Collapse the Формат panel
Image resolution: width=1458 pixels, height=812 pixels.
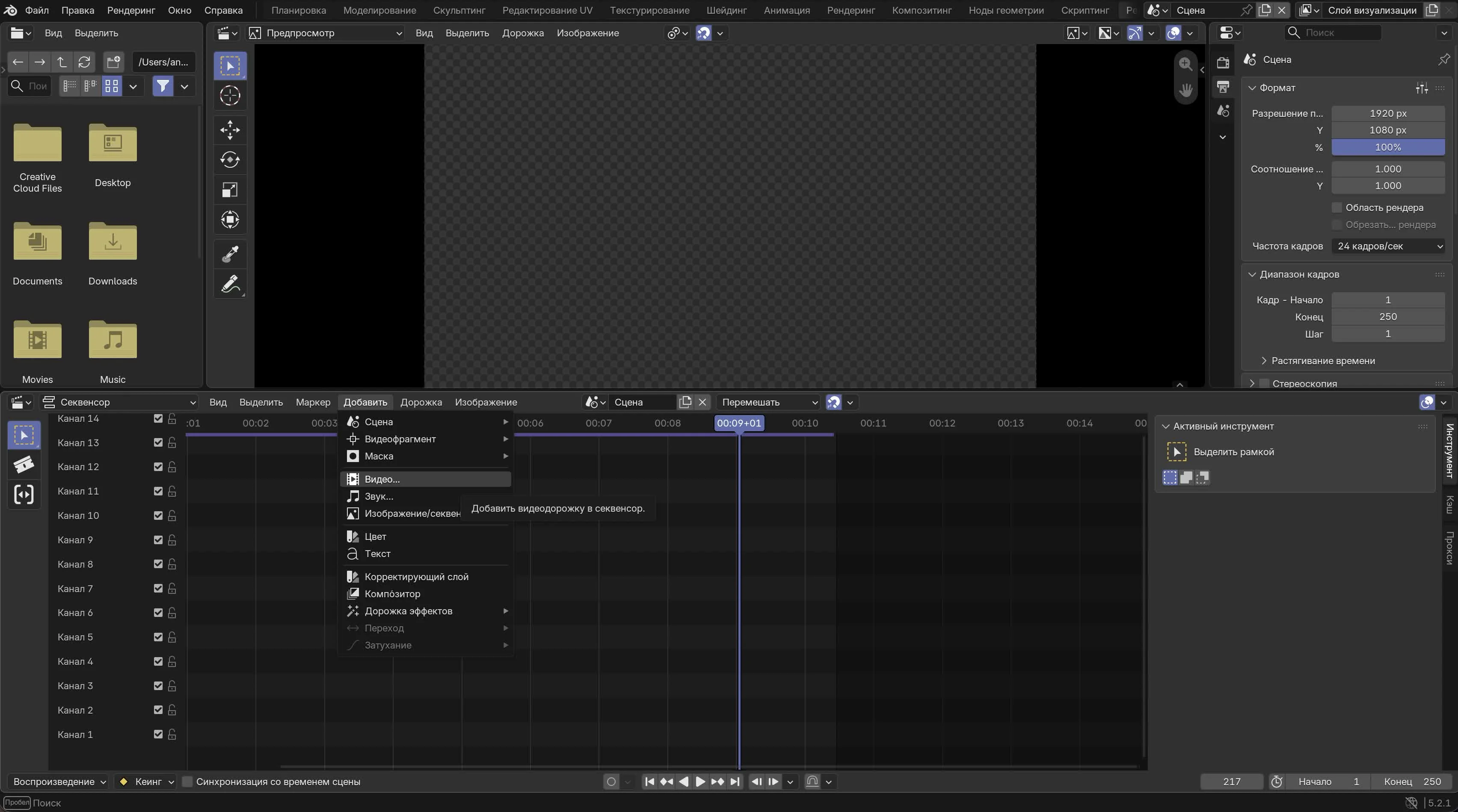[x=1252, y=88]
